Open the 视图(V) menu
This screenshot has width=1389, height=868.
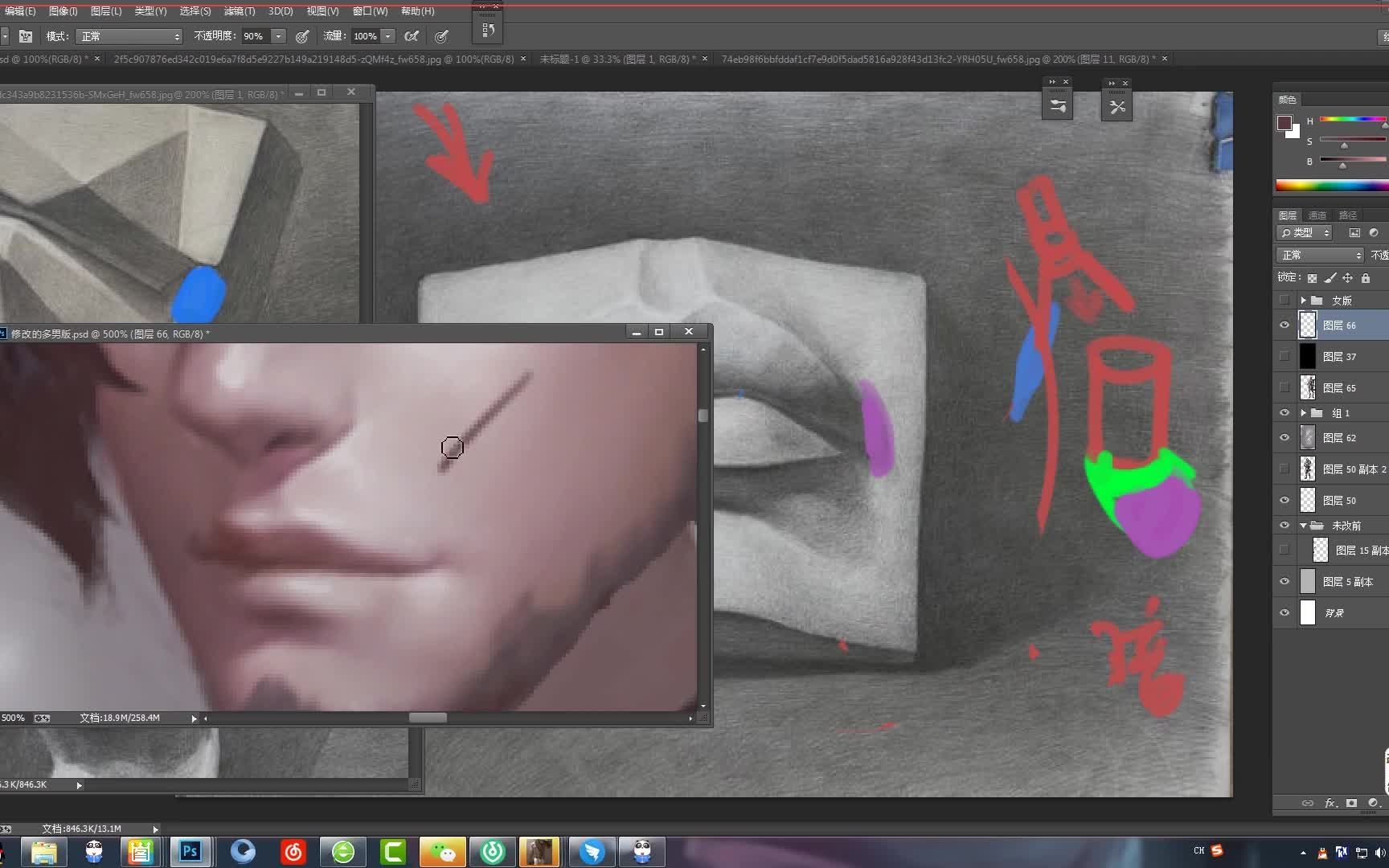tap(322, 11)
